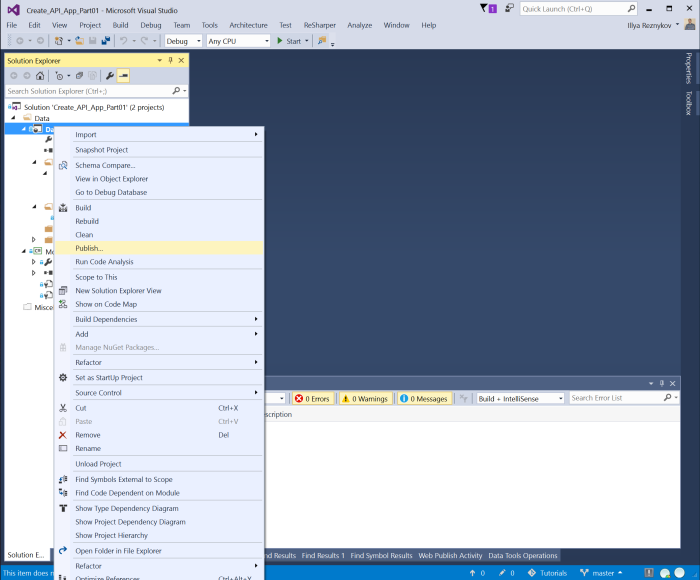Choose Rebuild from context menu
The height and width of the screenshot is (580, 700).
click(159, 221)
